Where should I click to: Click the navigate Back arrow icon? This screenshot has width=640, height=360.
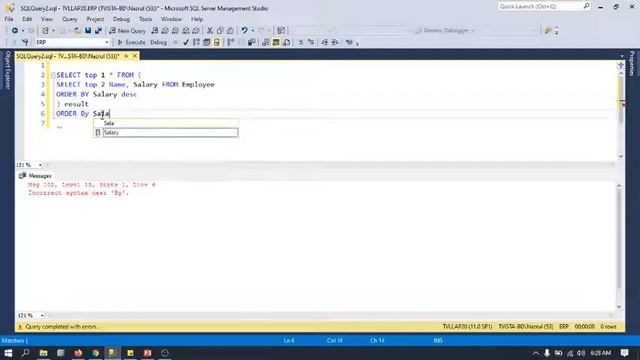pyautogui.click(x=15, y=31)
